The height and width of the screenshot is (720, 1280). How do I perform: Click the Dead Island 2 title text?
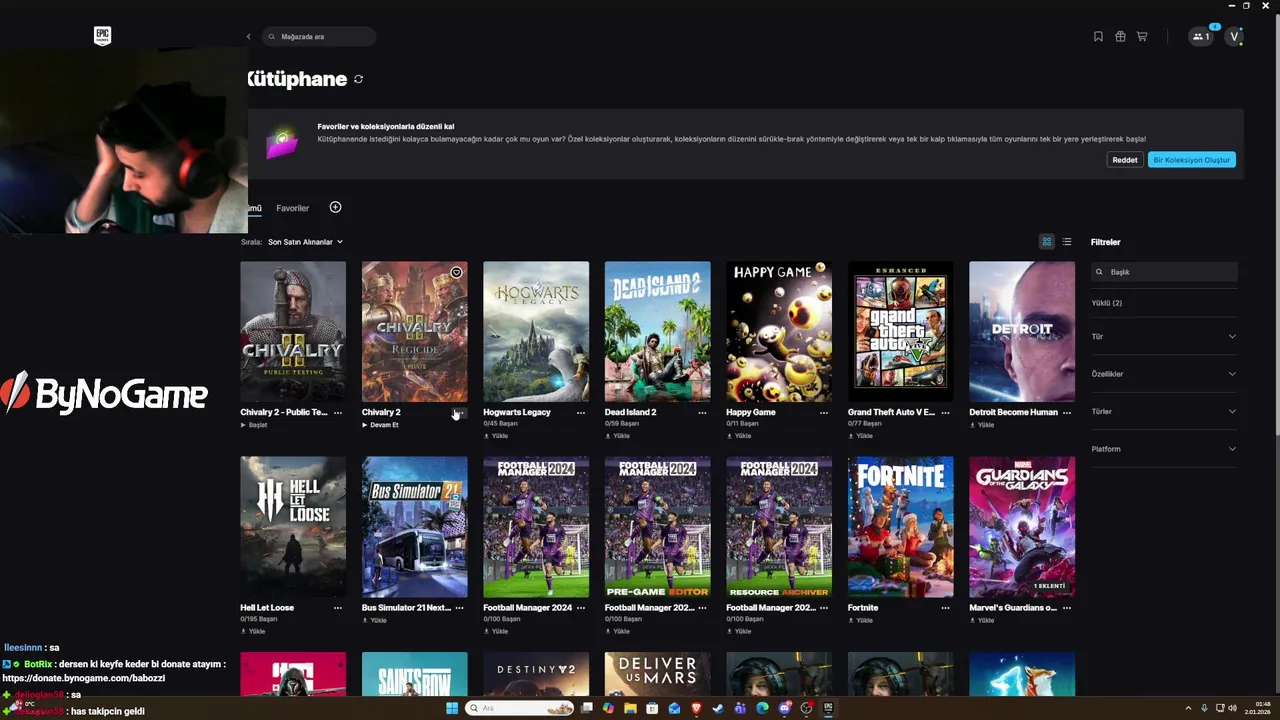point(630,412)
